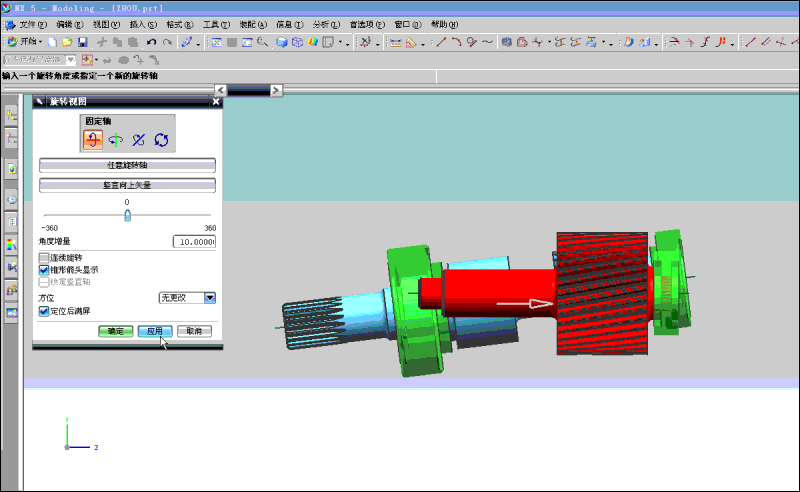Click the Undo arrow in the toolbar
Viewport: 800px width, 492px height.
click(x=151, y=42)
